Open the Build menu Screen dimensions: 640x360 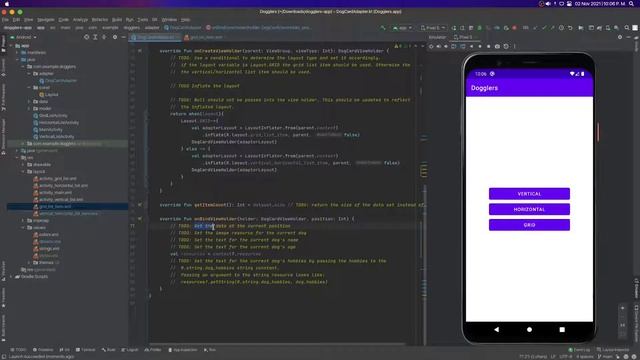click(117, 20)
